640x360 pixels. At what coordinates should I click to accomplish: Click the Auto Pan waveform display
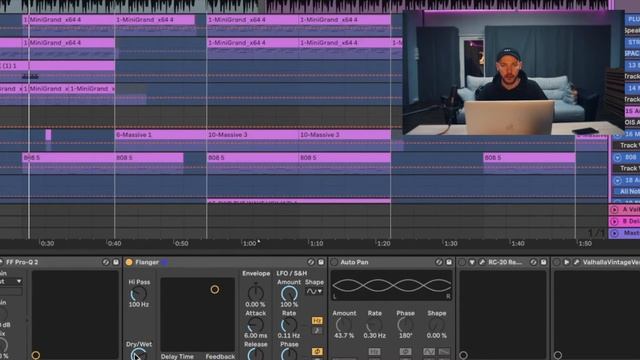point(392,285)
